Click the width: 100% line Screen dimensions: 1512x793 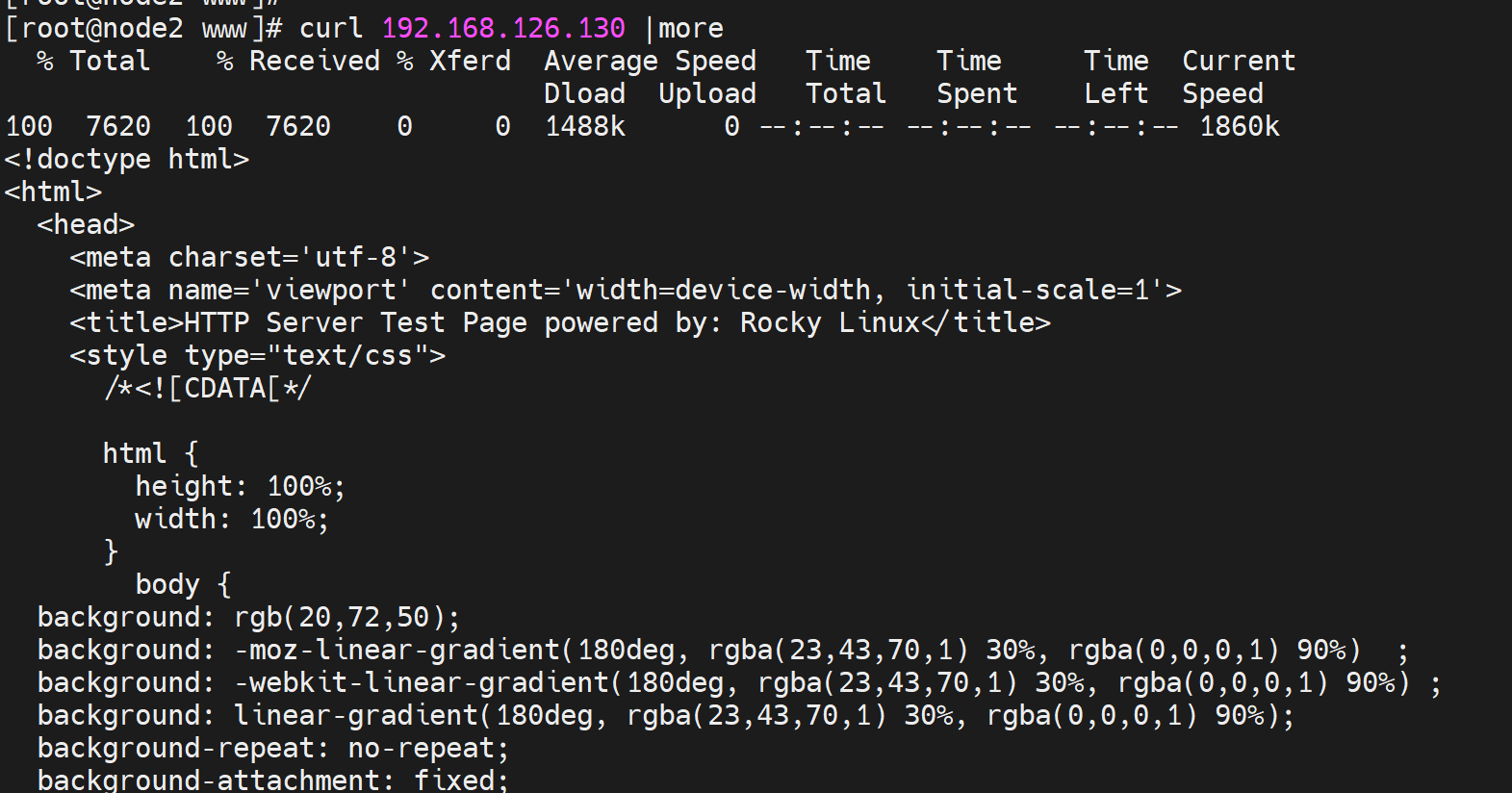click(232, 520)
